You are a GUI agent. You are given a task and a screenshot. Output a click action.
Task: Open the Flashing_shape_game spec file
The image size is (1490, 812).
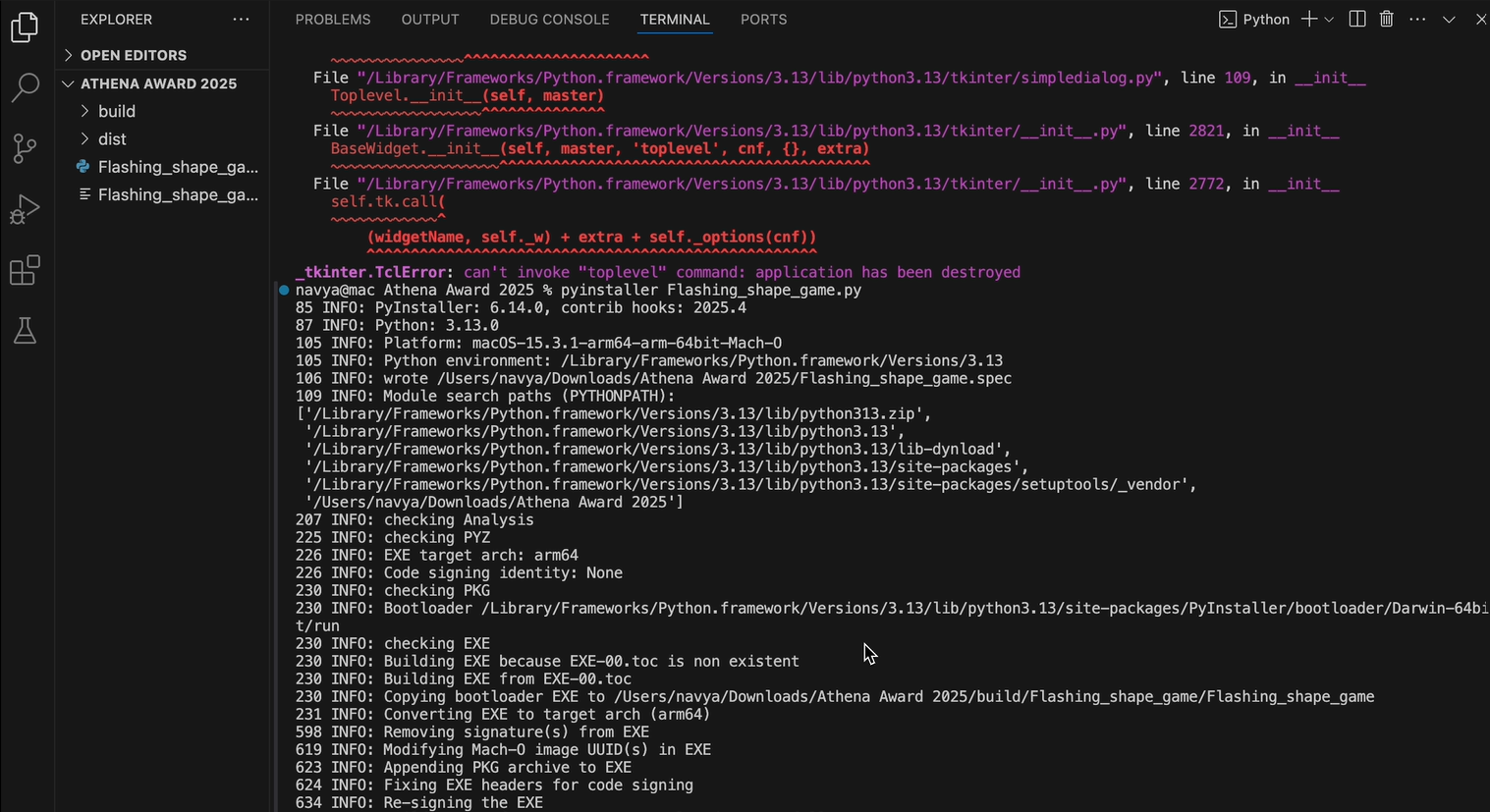[162, 194]
